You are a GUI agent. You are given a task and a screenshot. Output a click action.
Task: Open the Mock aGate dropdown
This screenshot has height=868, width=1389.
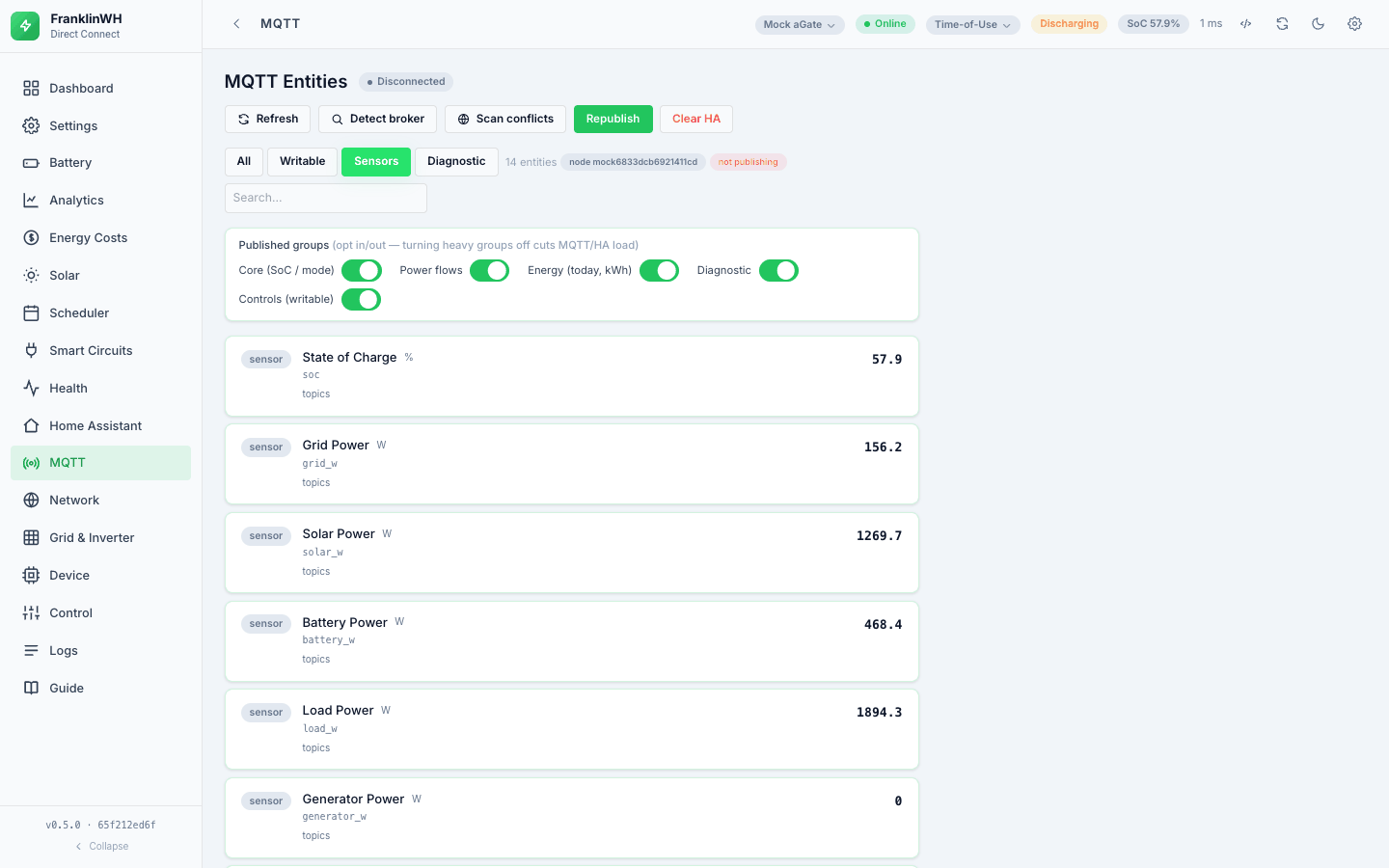click(800, 25)
